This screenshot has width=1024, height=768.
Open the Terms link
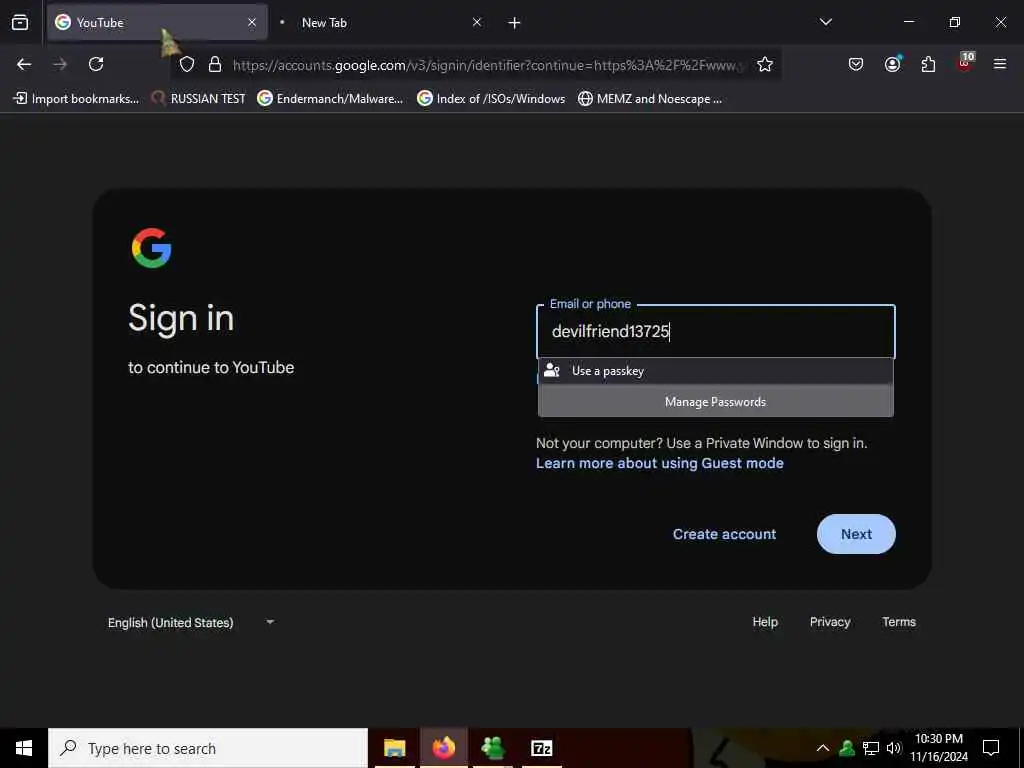pos(899,622)
